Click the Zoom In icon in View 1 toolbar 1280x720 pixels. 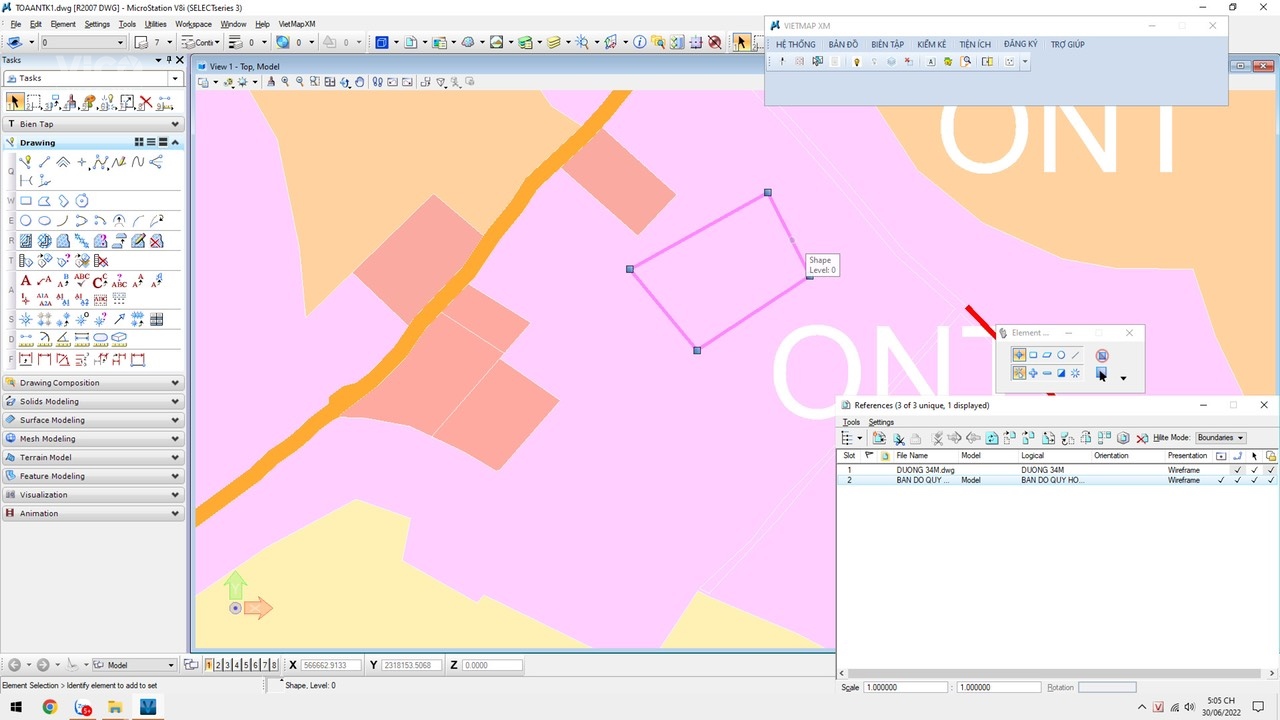285,82
